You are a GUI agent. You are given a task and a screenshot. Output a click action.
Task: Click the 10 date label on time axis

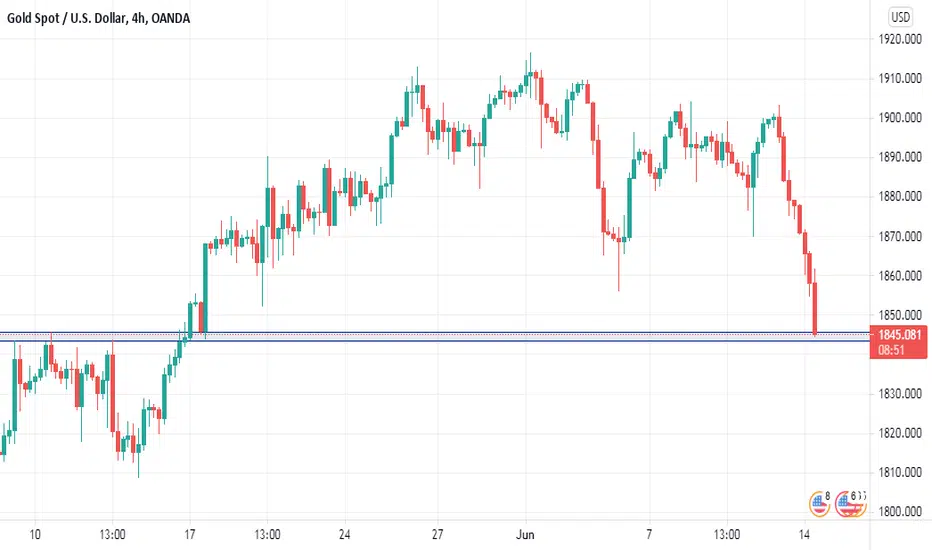click(x=35, y=535)
